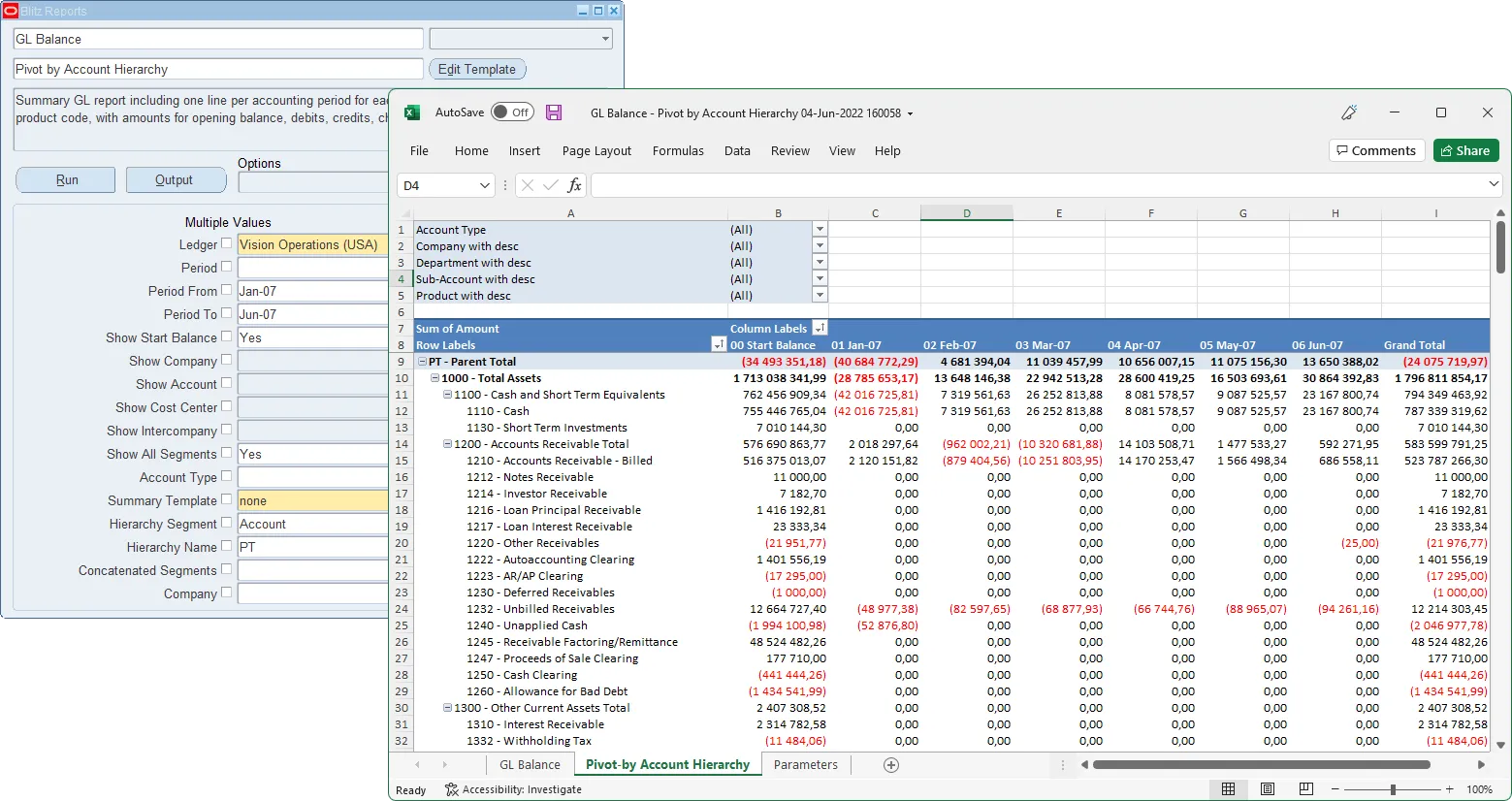
Task: Open the category dropdown beside GL Balance
Action: pyautogui.click(x=605, y=40)
